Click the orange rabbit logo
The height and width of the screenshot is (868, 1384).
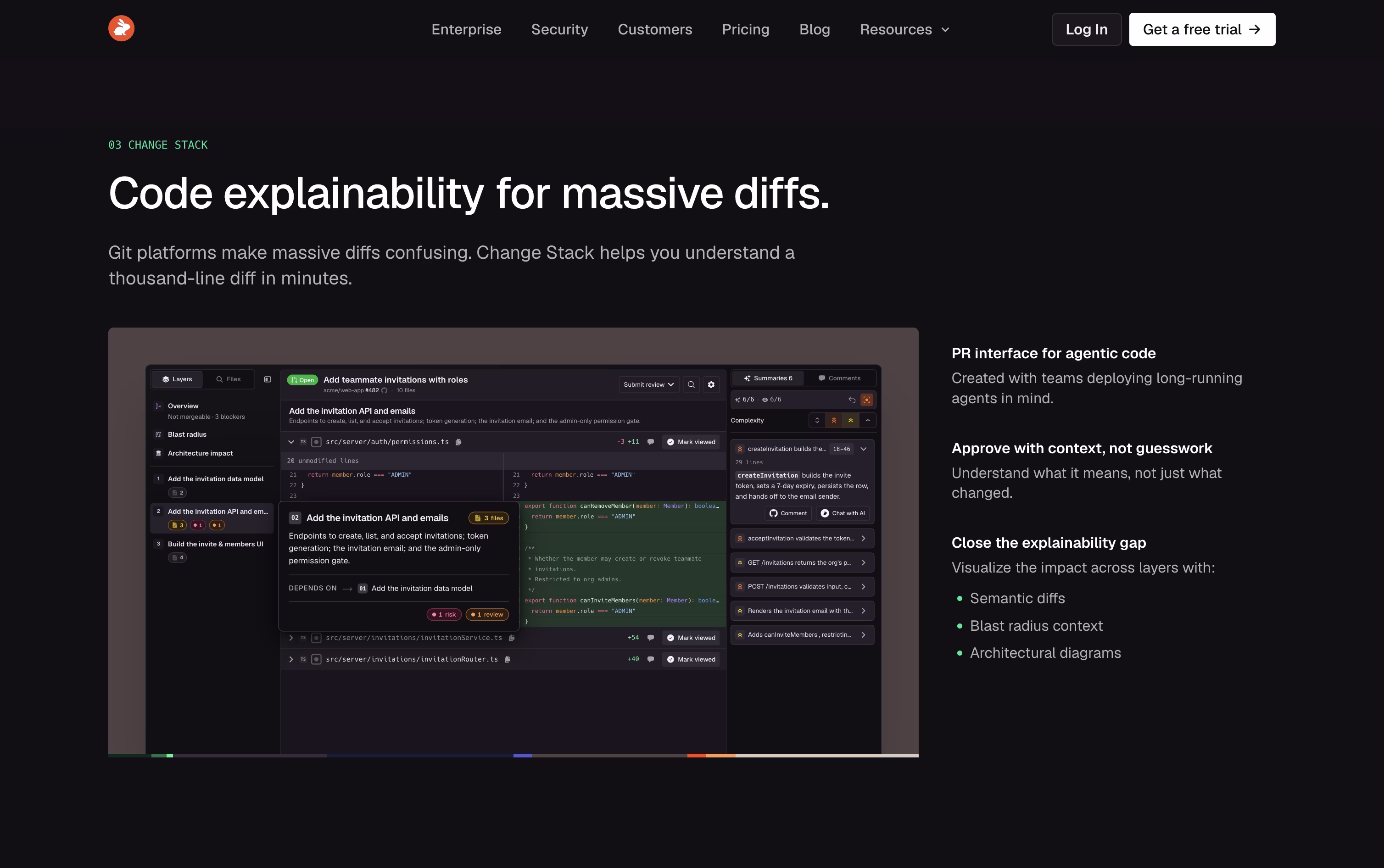click(121, 29)
